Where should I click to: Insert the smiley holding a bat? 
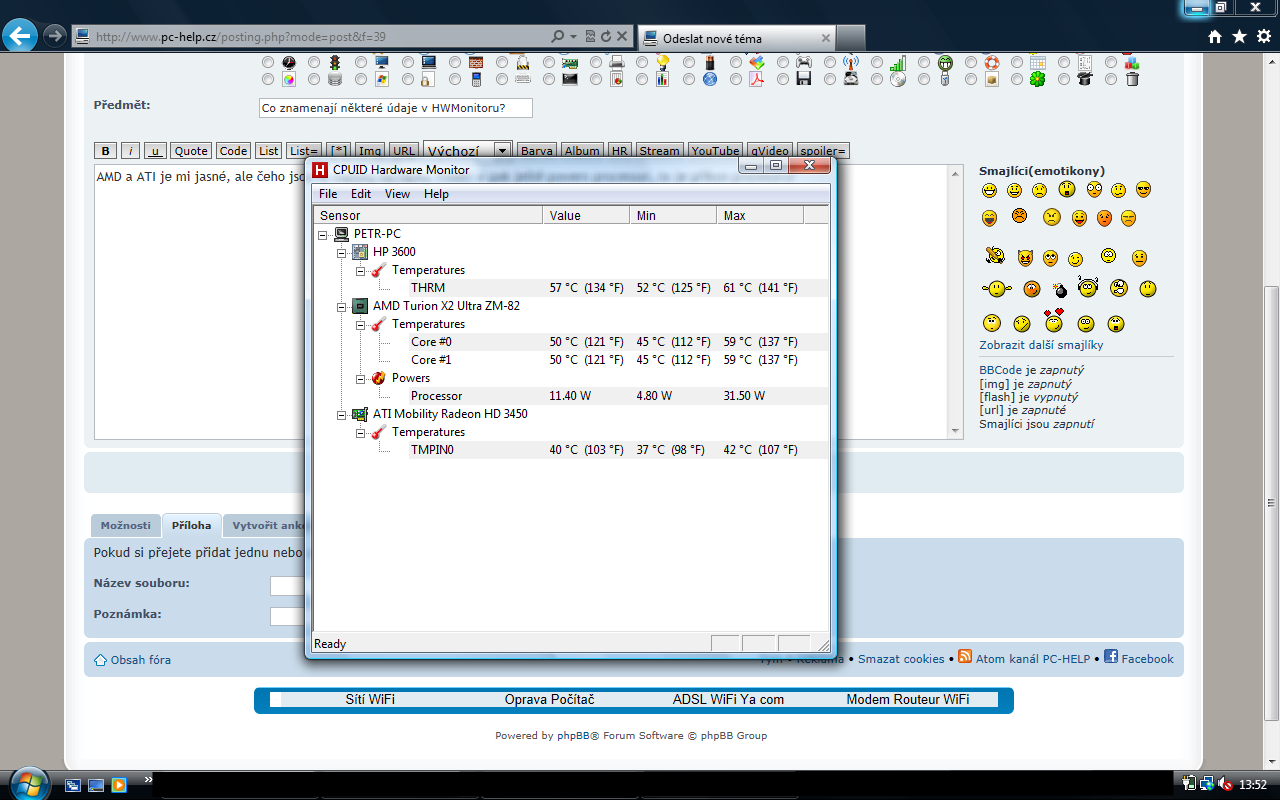[x=995, y=255]
